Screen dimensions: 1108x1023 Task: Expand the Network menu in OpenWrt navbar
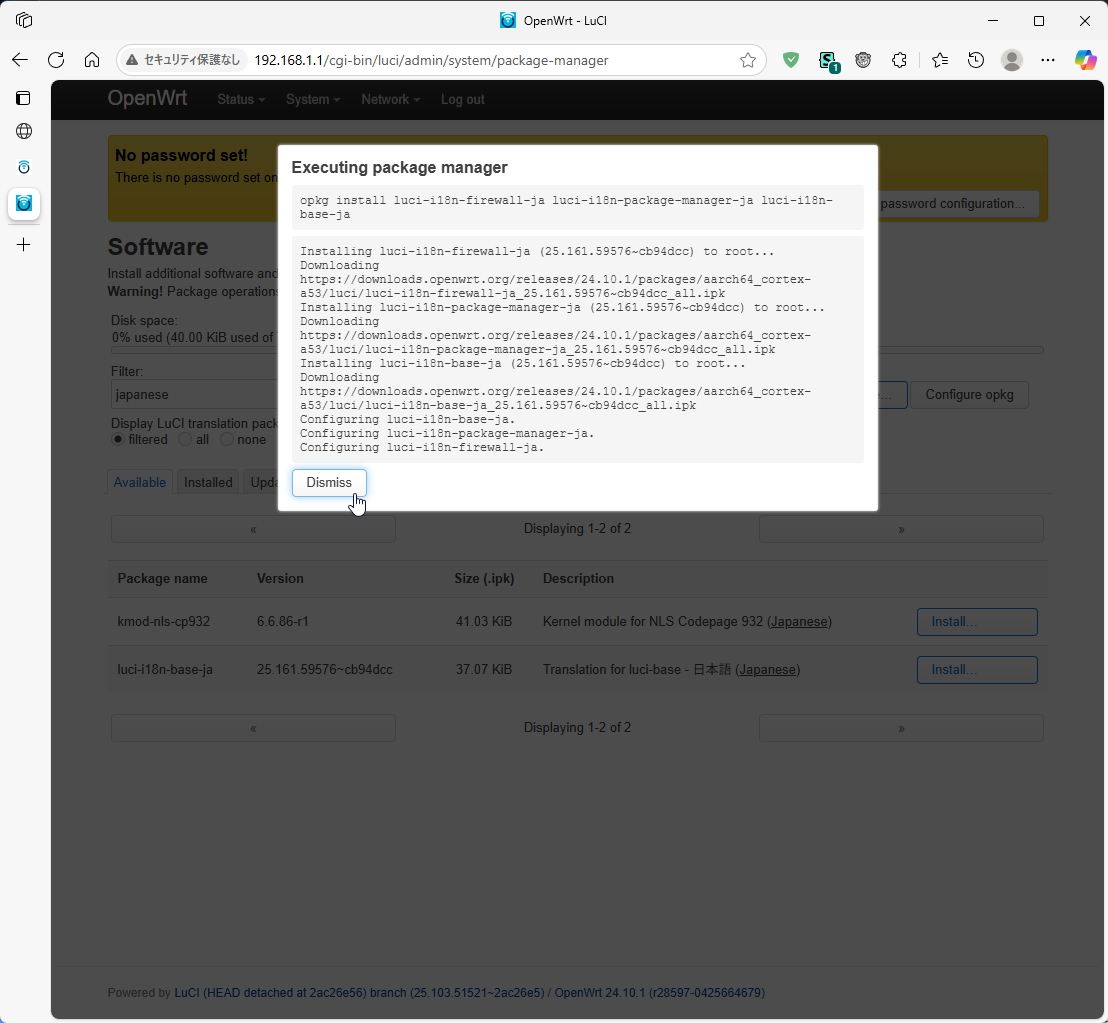tap(391, 100)
